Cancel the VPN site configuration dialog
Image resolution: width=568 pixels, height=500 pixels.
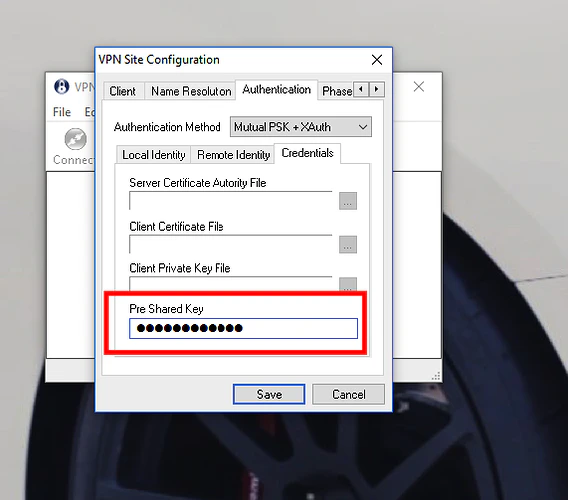coord(348,394)
